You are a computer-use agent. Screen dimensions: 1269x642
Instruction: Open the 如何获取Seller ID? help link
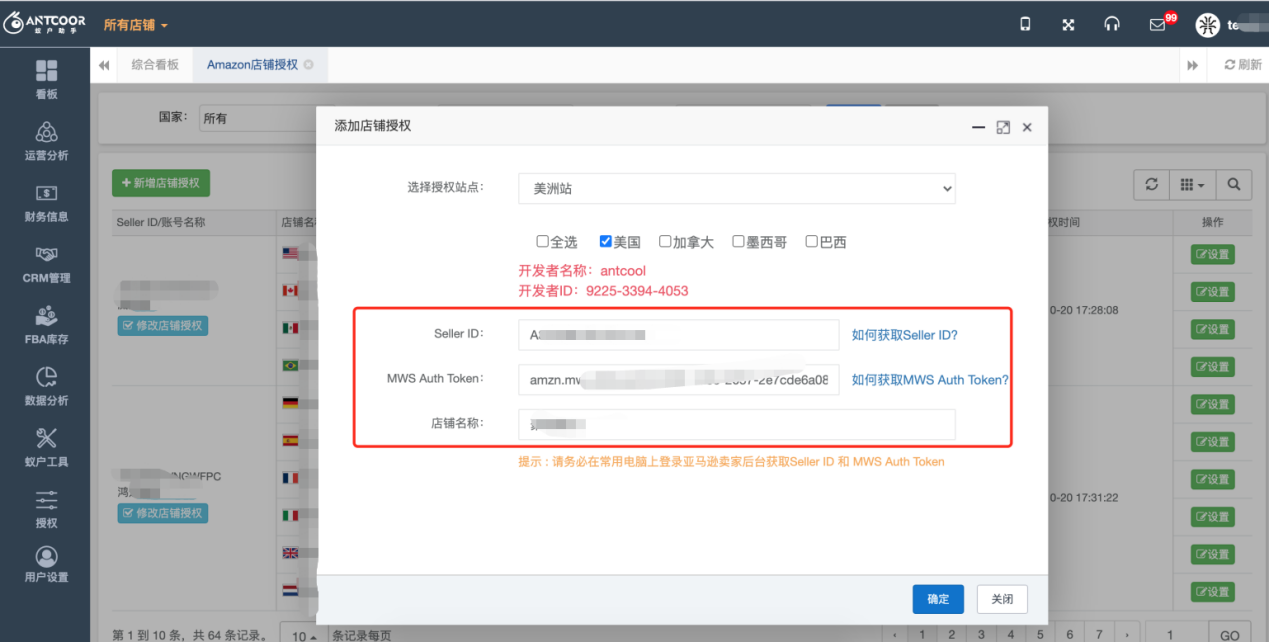[905, 335]
